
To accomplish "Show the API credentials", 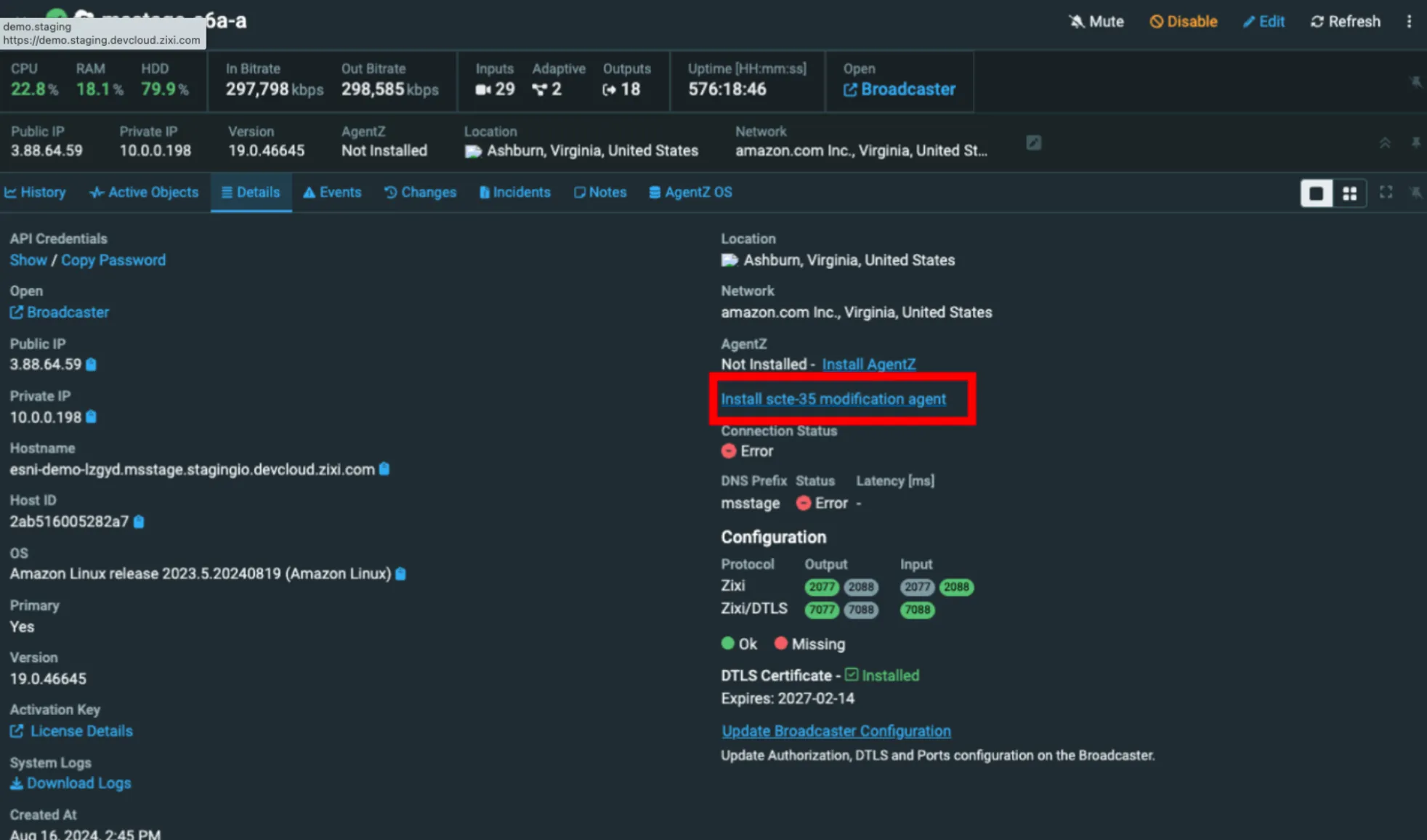I will 28,260.
